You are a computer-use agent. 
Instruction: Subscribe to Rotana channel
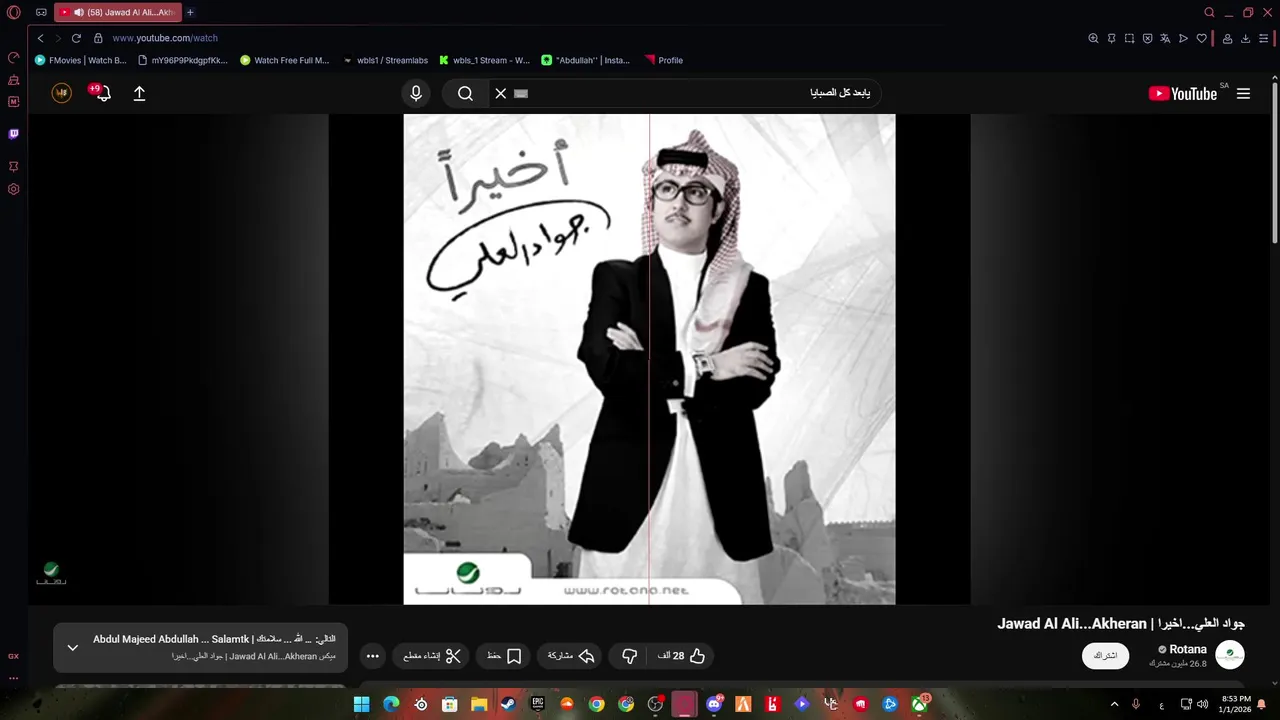[1105, 656]
